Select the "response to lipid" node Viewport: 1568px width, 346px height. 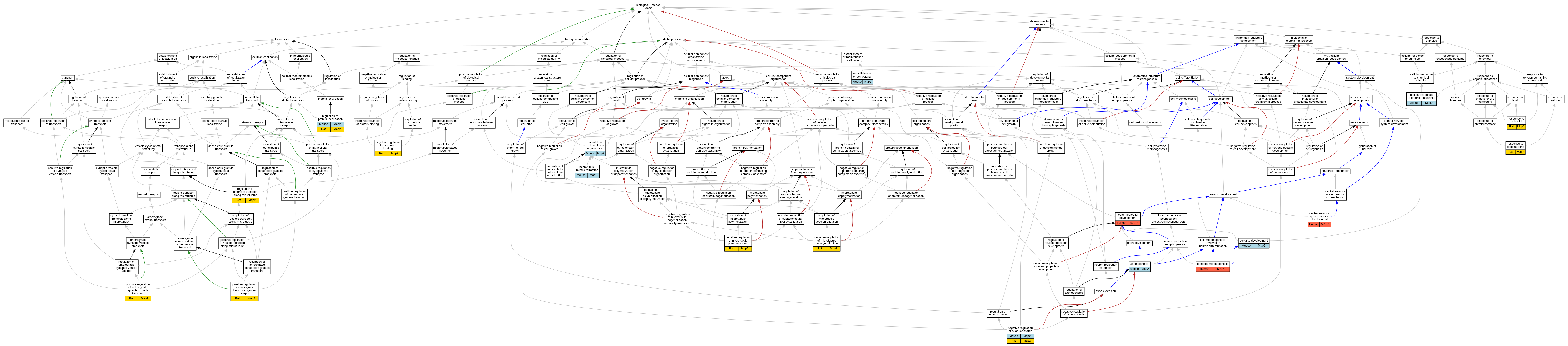click(1515, 99)
